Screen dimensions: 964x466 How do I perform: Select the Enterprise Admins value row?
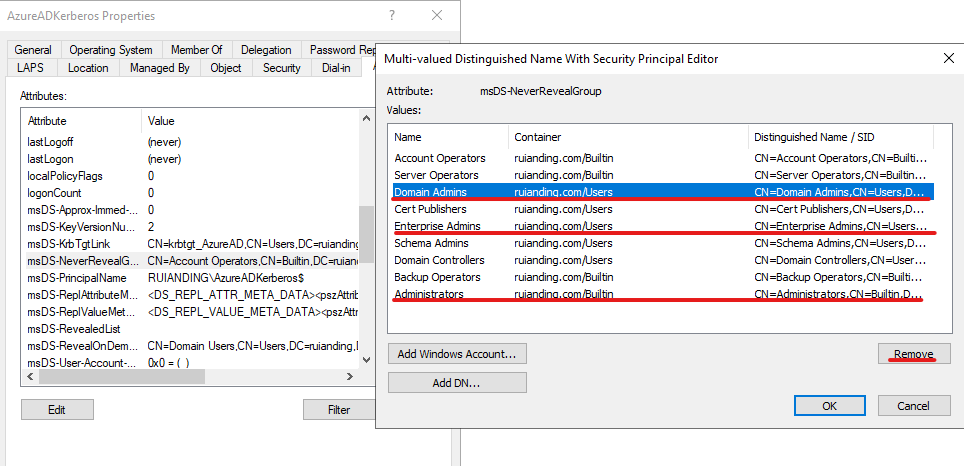(x=661, y=226)
